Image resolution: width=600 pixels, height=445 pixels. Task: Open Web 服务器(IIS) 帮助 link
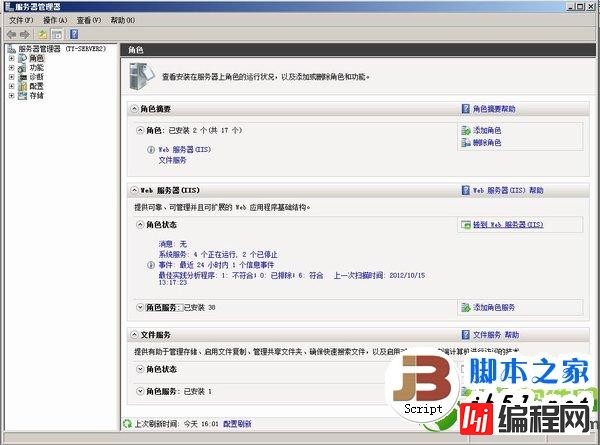click(x=508, y=190)
